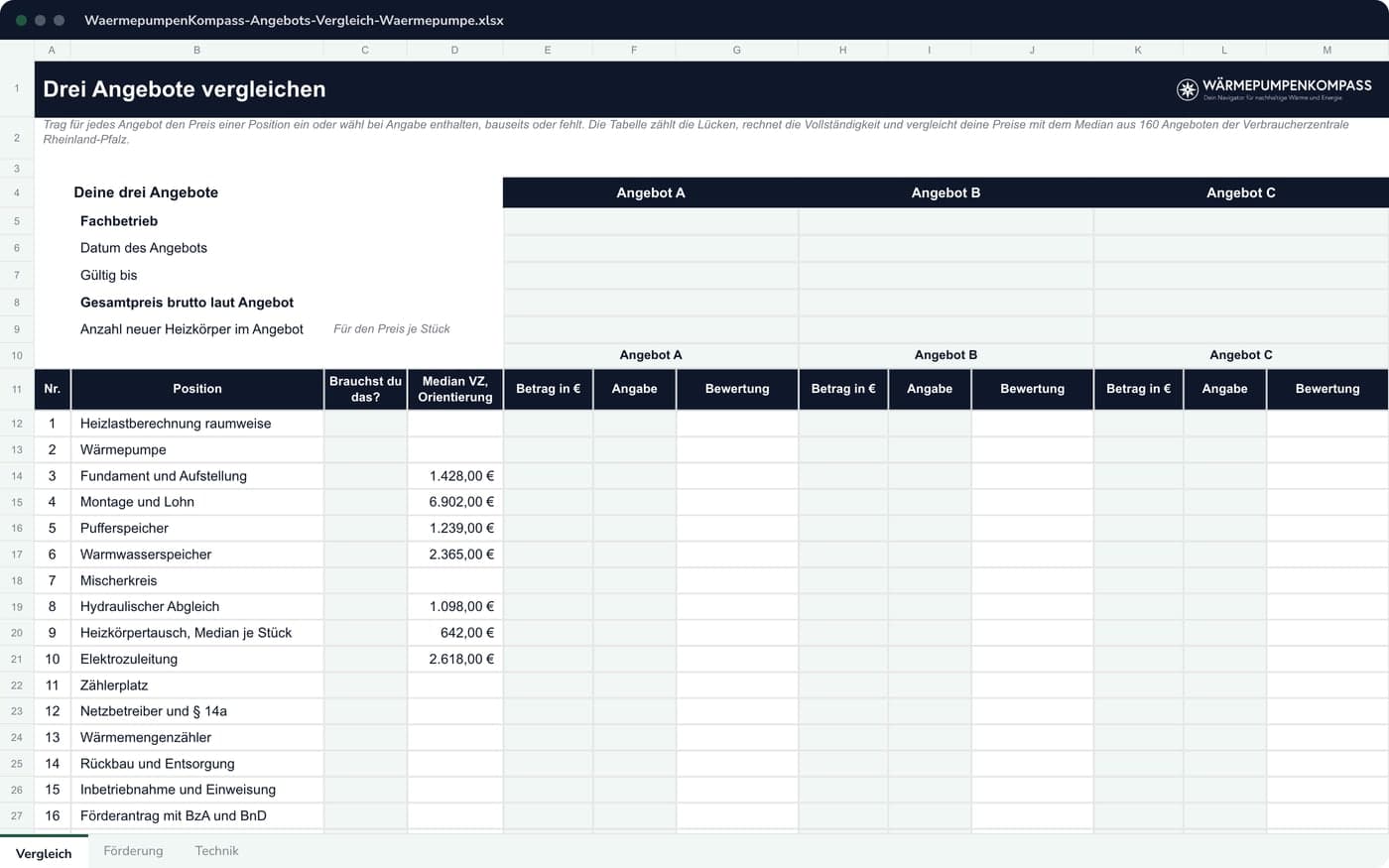Open Angebot A Angabe cell for Pufferspeicher

(x=634, y=528)
